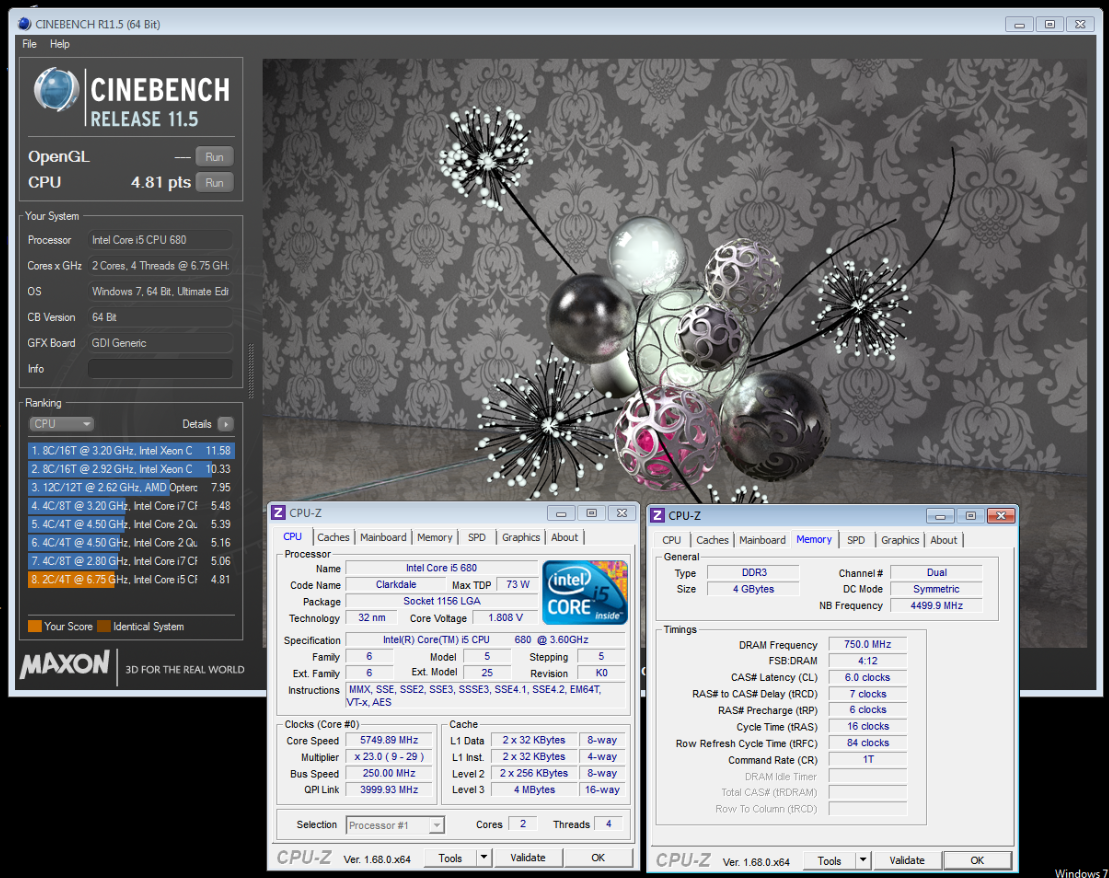Click the Bus Speed value 250.00 MHz

[389, 773]
